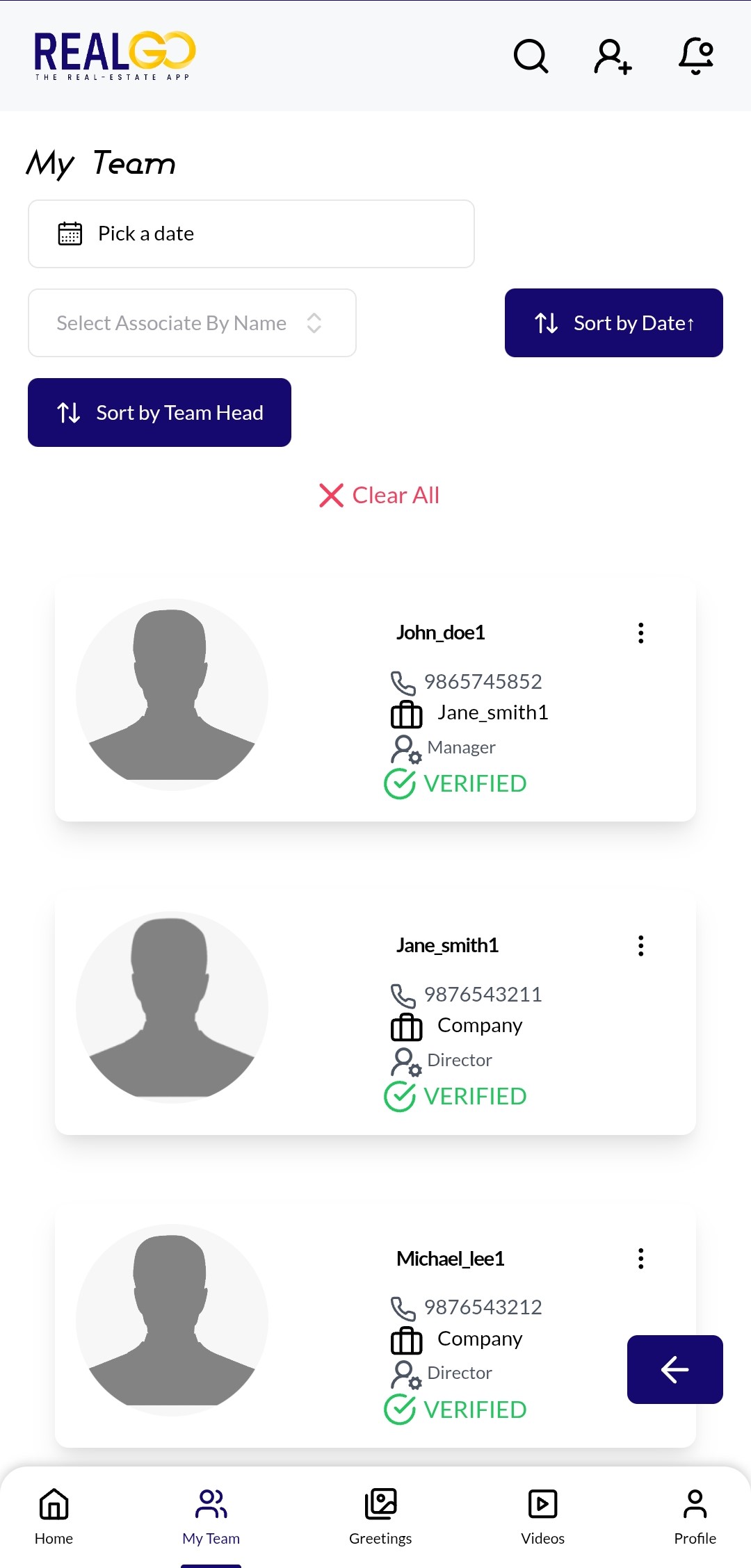Switch to the Greetings tab
Viewport: 751px width, 1568px height.
(380, 1517)
